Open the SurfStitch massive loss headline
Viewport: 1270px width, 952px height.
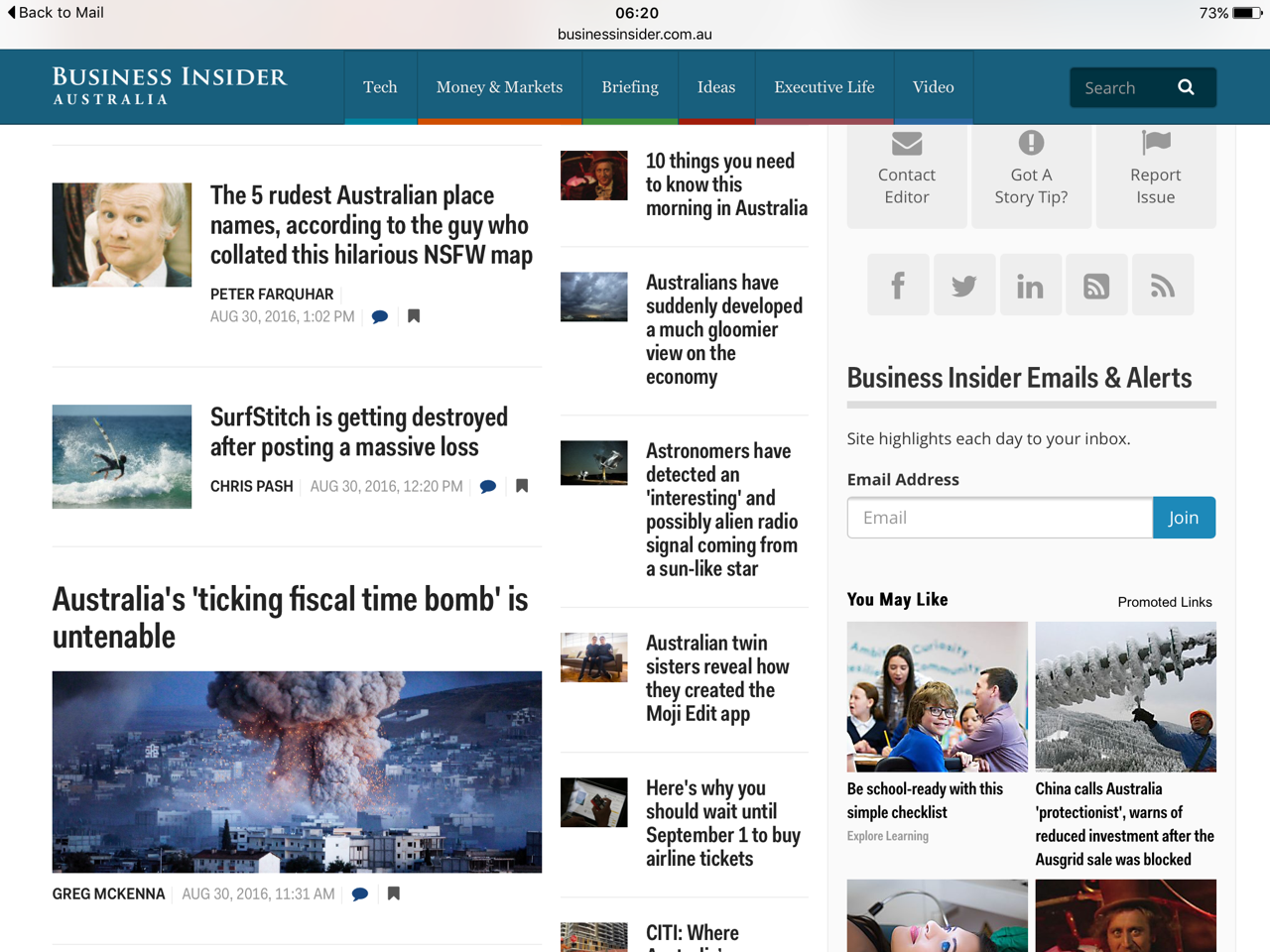tap(359, 432)
